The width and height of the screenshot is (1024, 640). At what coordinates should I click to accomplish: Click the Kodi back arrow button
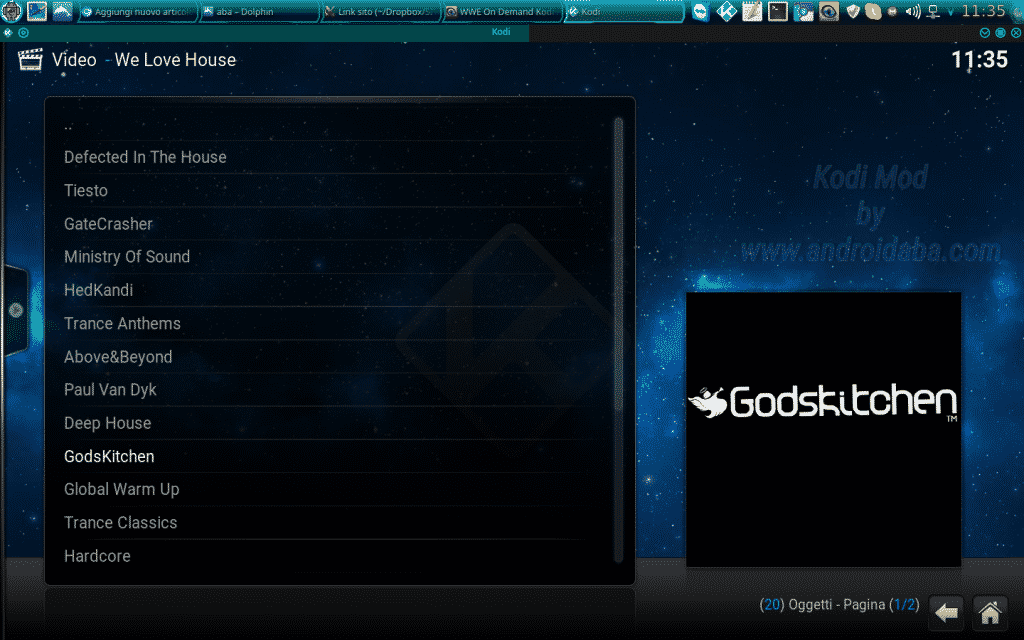[946, 613]
